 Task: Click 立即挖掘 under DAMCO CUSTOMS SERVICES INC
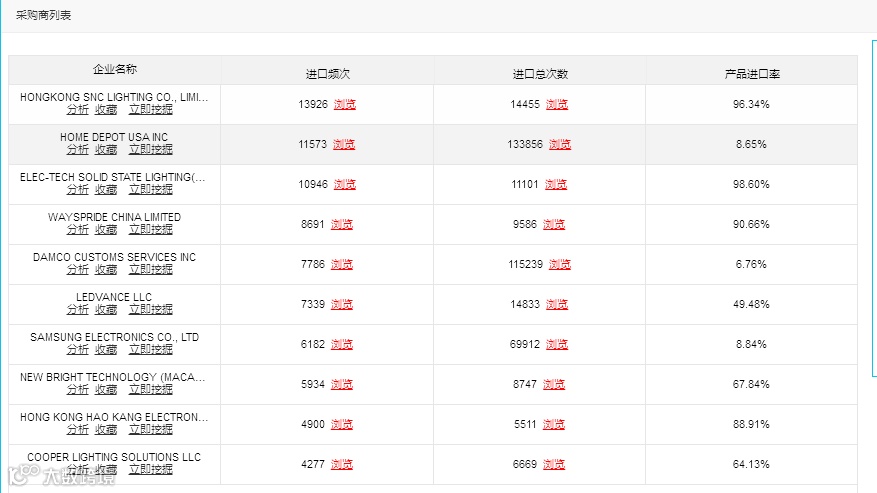(x=150, y=270)
